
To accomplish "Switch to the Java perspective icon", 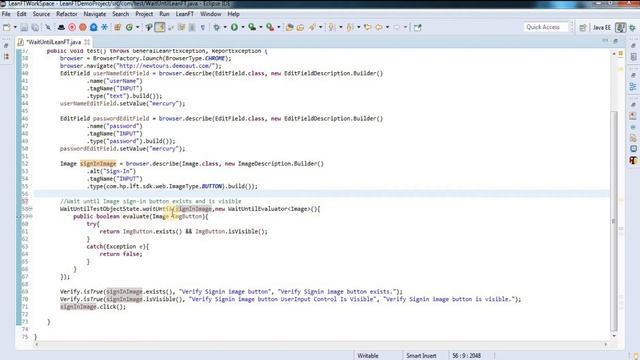I will point(620,27).
